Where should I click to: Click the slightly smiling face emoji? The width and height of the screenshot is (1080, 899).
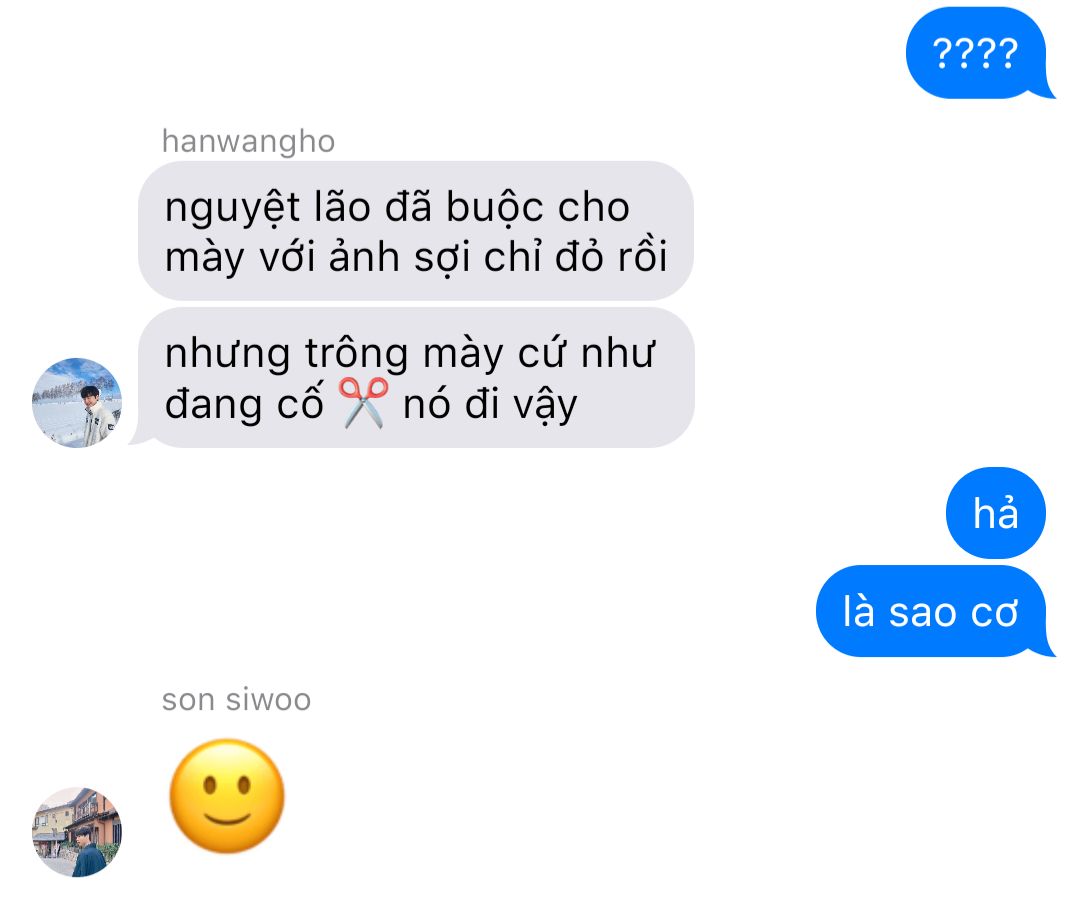(x=227, y=796)
